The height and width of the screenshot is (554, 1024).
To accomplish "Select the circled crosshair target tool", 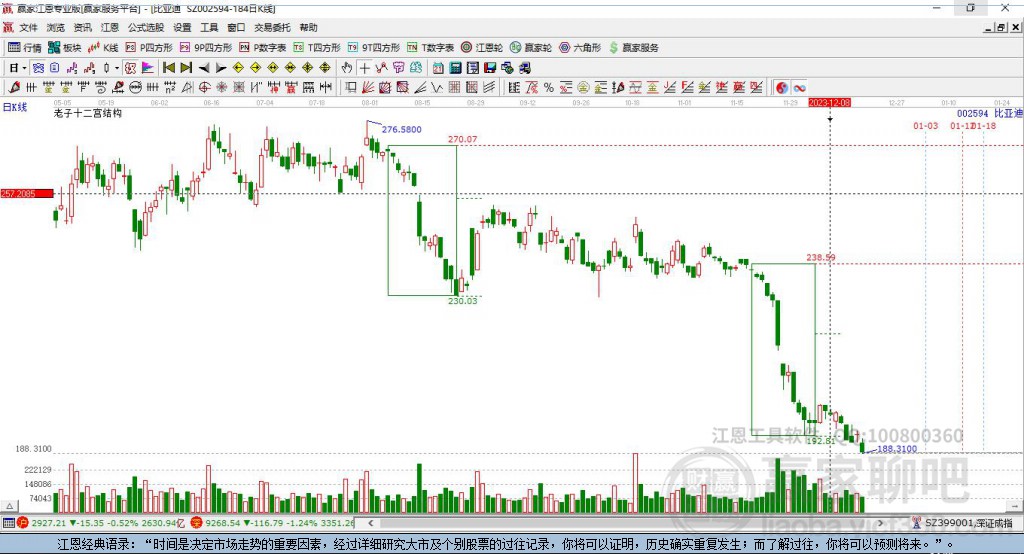I will [204, 88].
